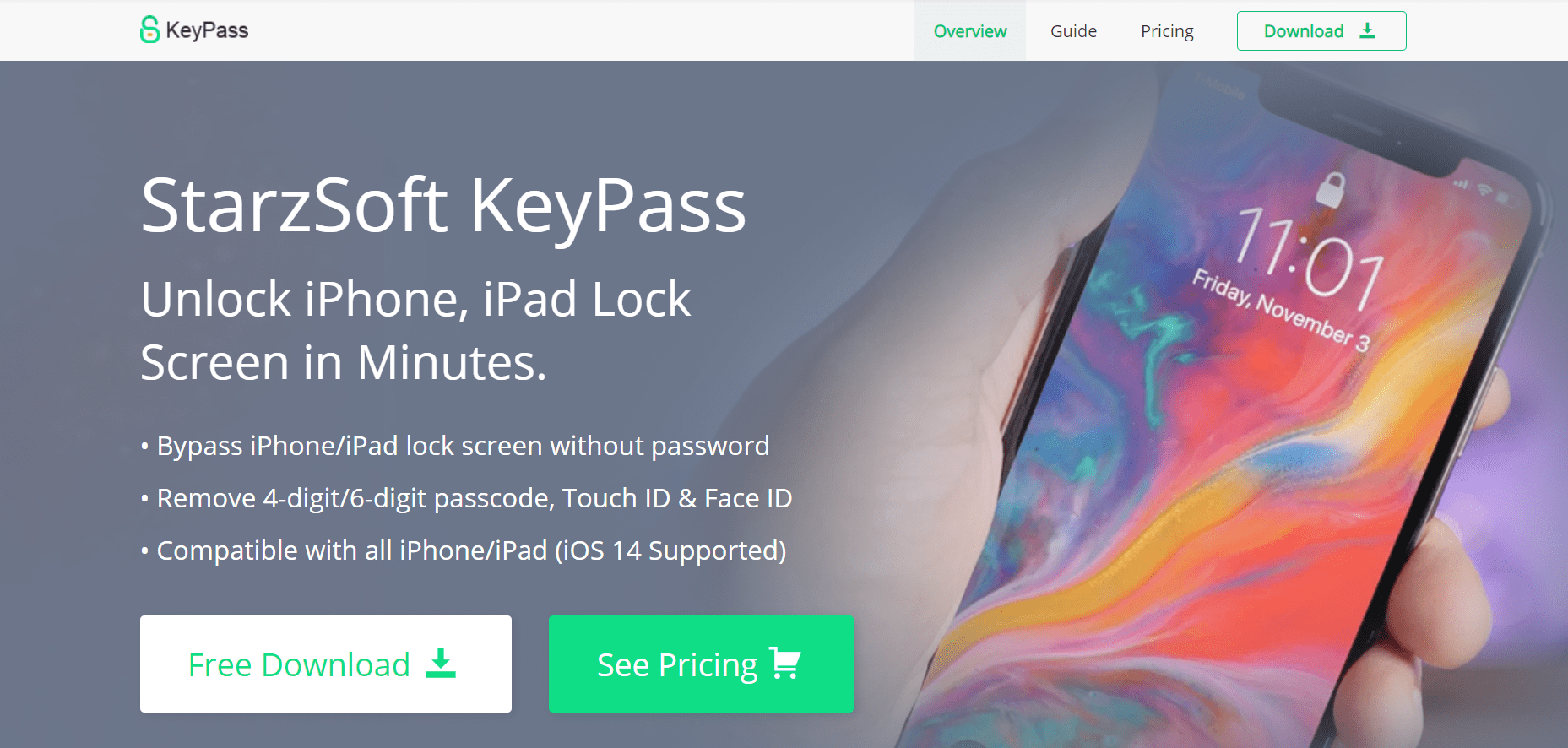Click the Friday, November 3 date text

1280,310
